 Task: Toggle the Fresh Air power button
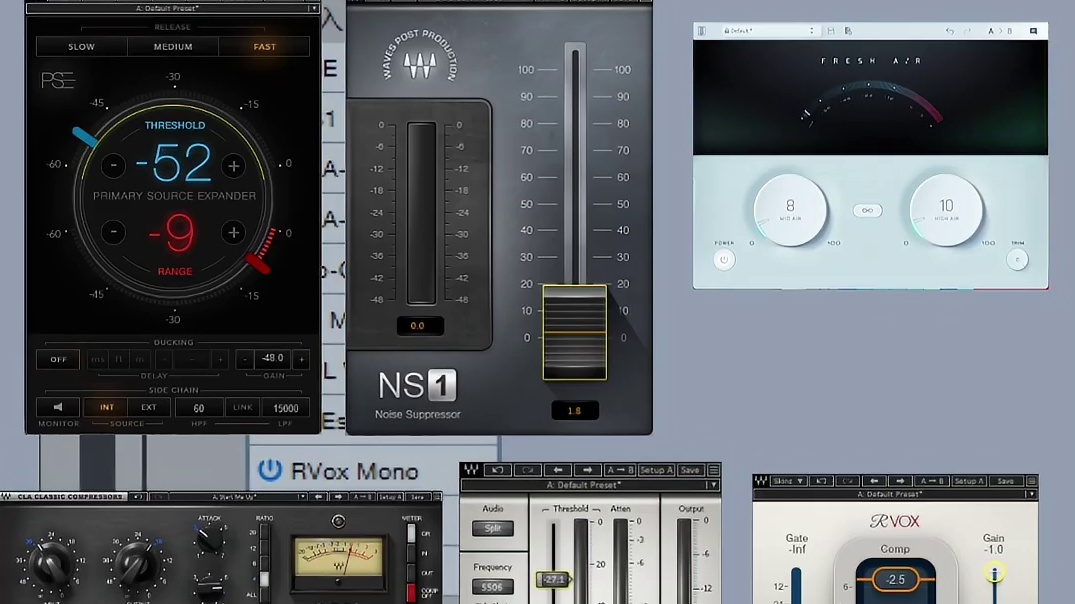click(724, 260)
